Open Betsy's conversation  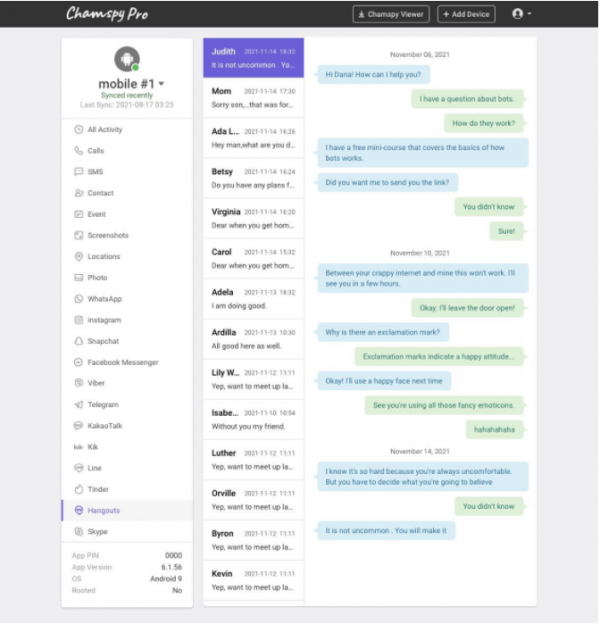[x=253, y=178]
